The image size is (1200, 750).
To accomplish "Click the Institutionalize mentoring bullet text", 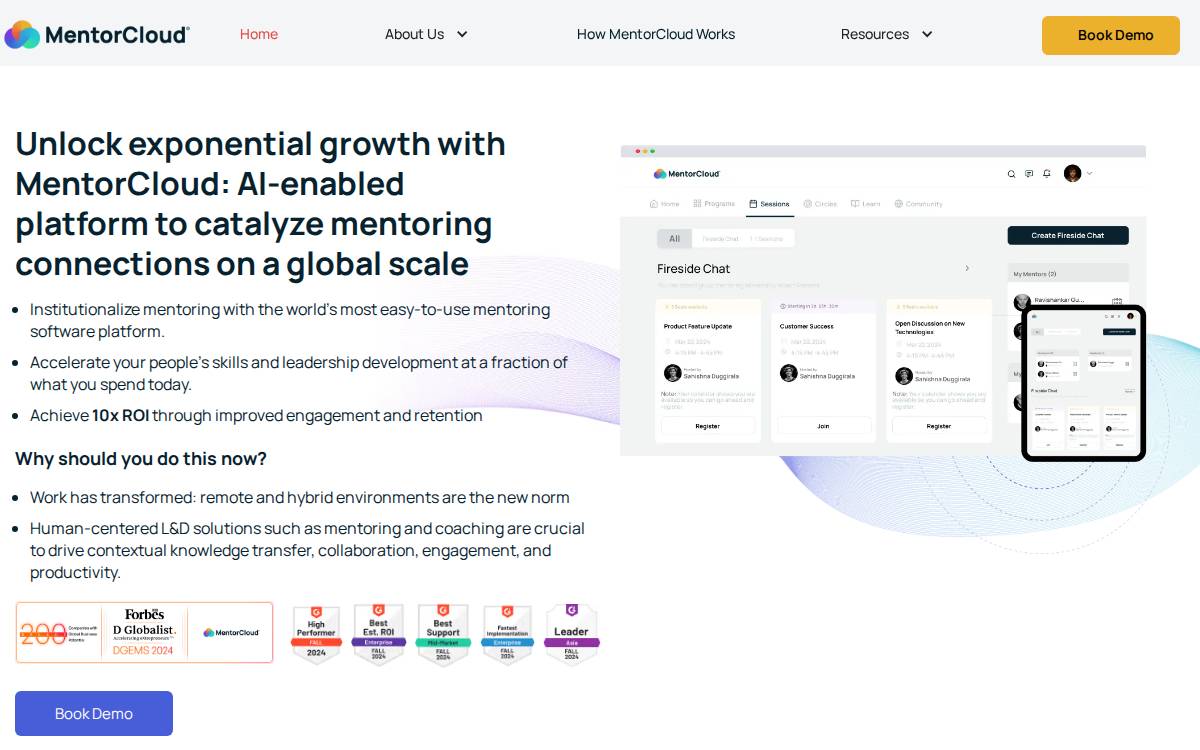I will tap(290, 320).
